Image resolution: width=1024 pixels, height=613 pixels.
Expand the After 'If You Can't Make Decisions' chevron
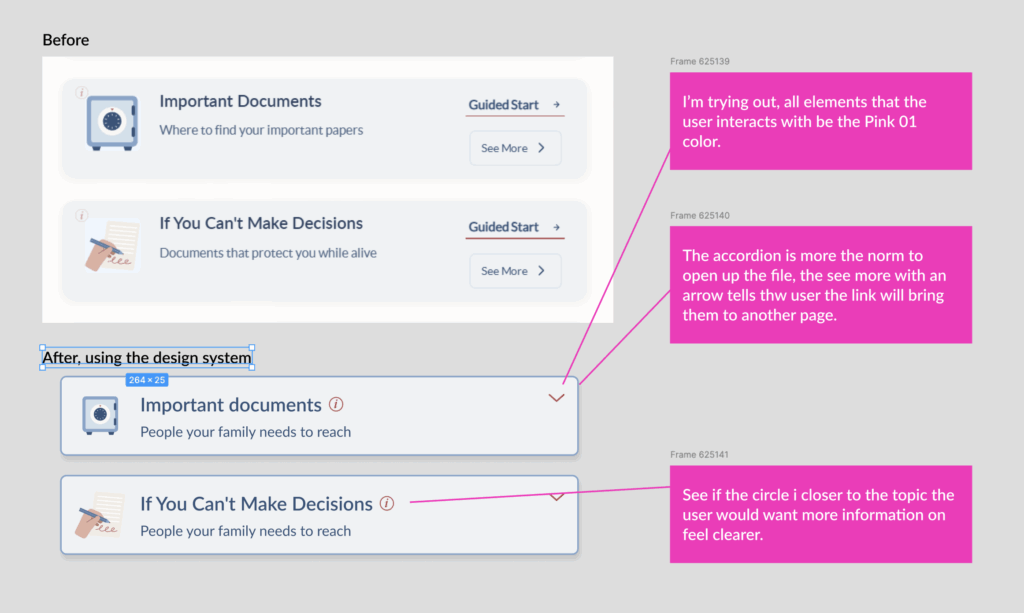pyautogui.click(x=557, y=496)
